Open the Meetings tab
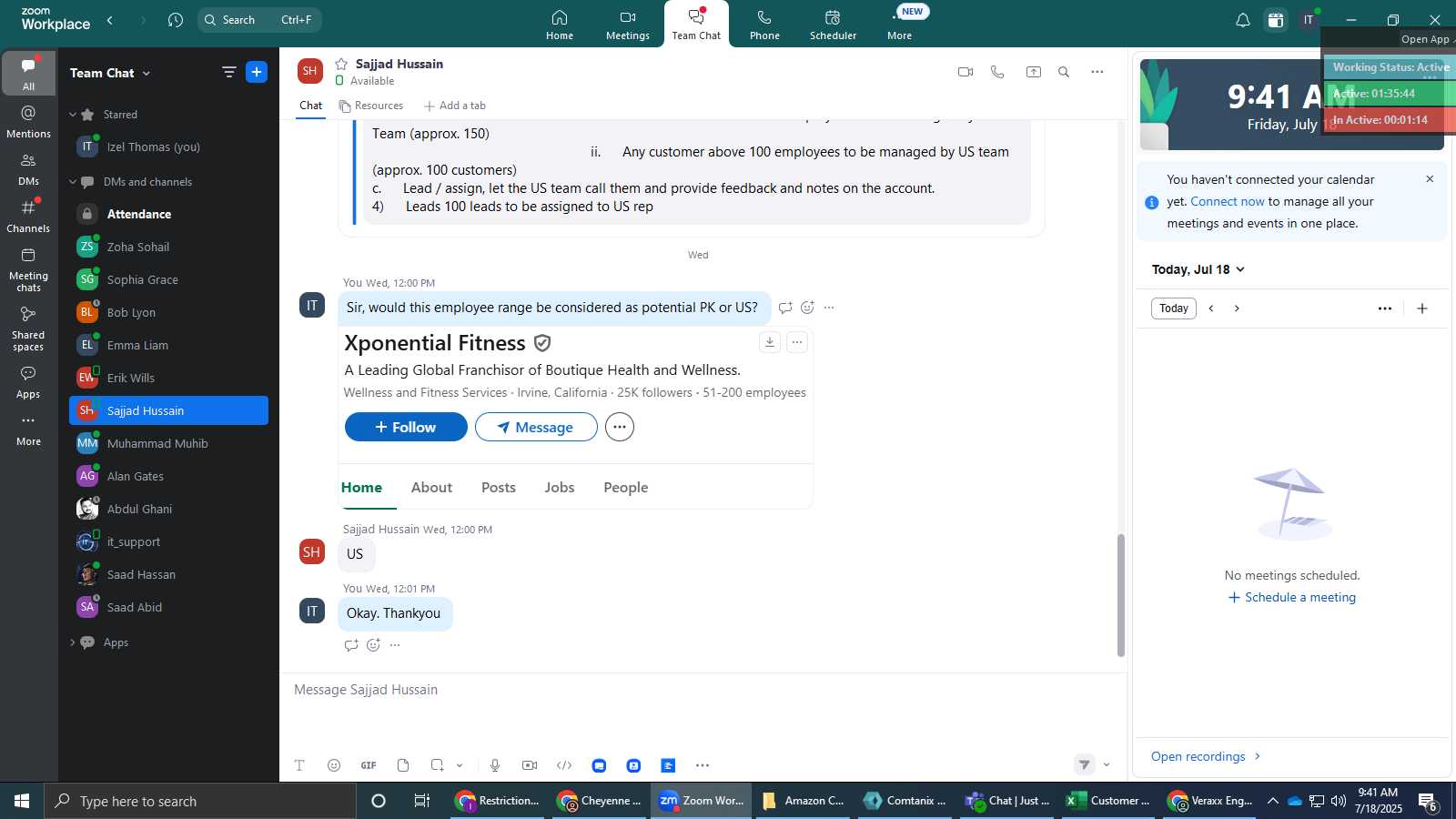 (x=628, y=25)
